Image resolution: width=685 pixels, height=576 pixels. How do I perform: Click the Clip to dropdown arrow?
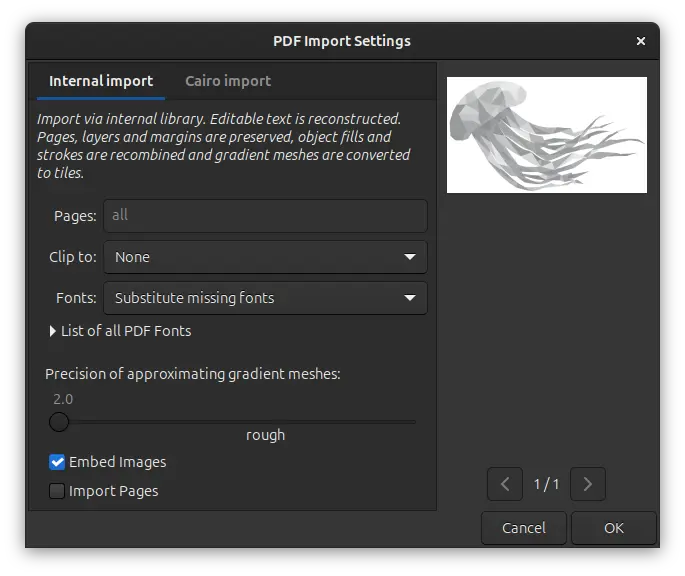(410, 257)
